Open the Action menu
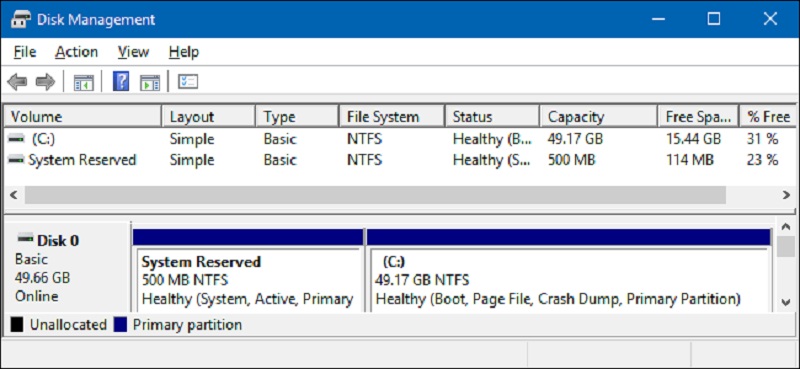Viewport: 800px width, 369px height. (x=77, y=52)
